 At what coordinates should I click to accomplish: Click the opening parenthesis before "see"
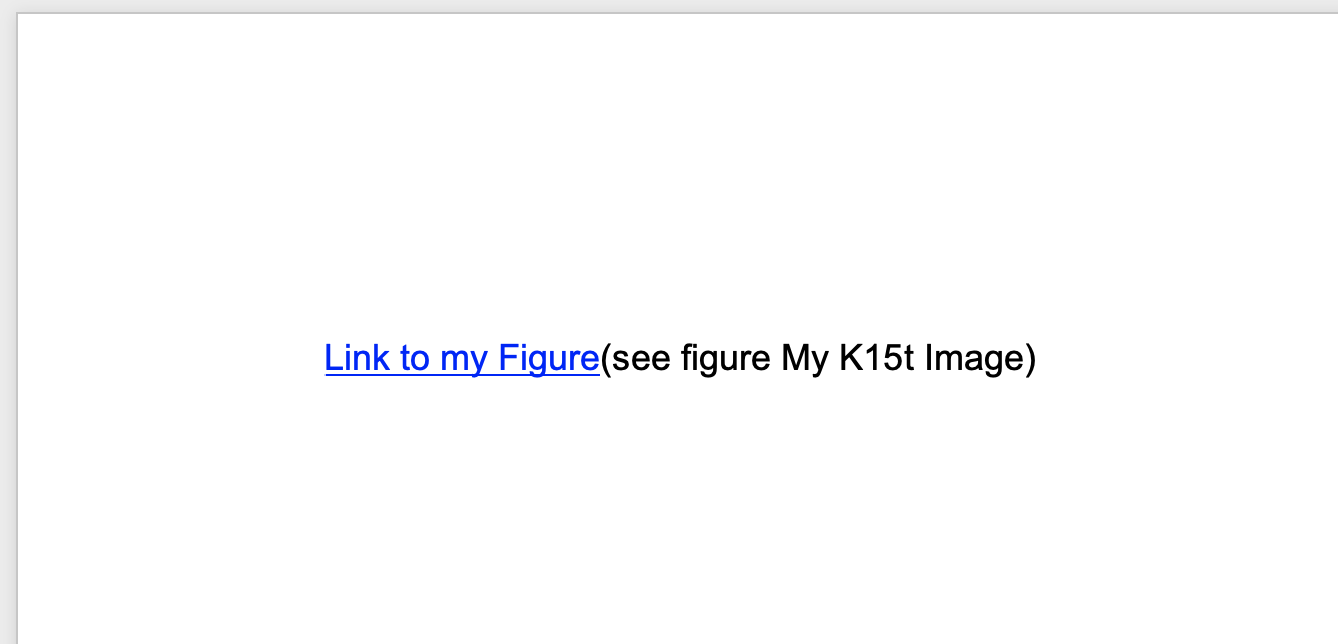[x=606, y=358]
